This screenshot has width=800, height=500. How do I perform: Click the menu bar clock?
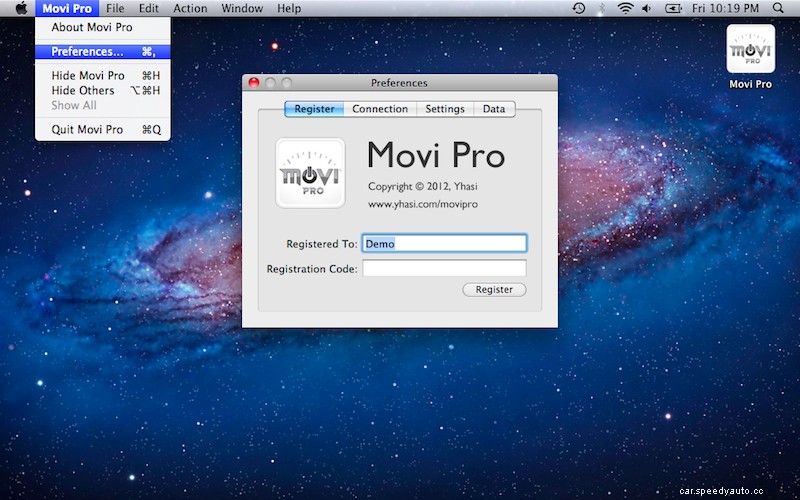726,8
